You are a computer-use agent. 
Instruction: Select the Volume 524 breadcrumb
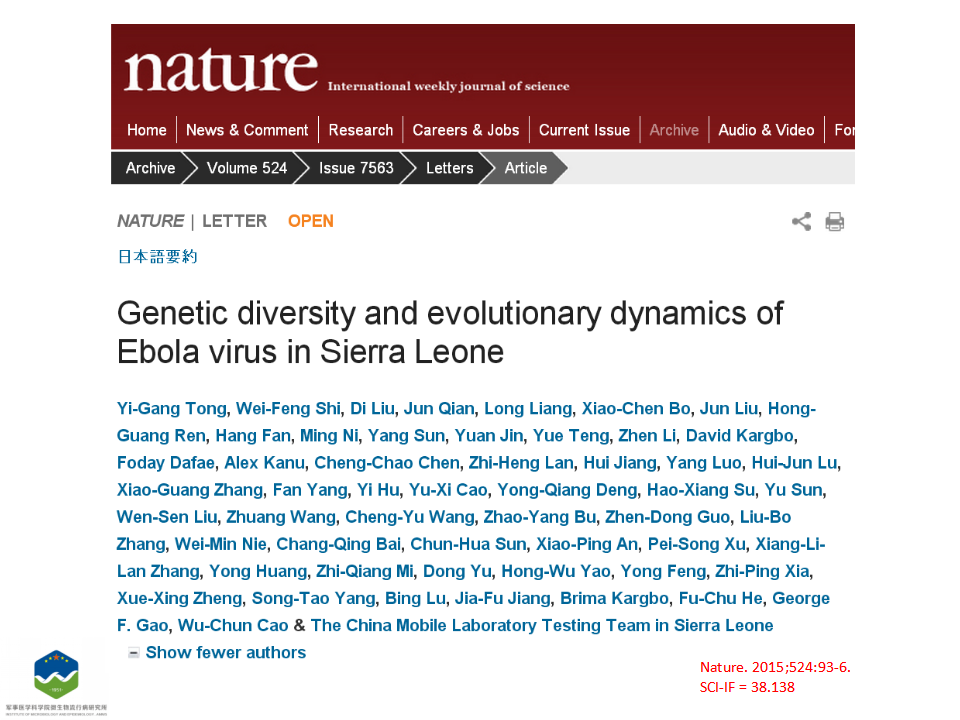(x=247, y=168)
